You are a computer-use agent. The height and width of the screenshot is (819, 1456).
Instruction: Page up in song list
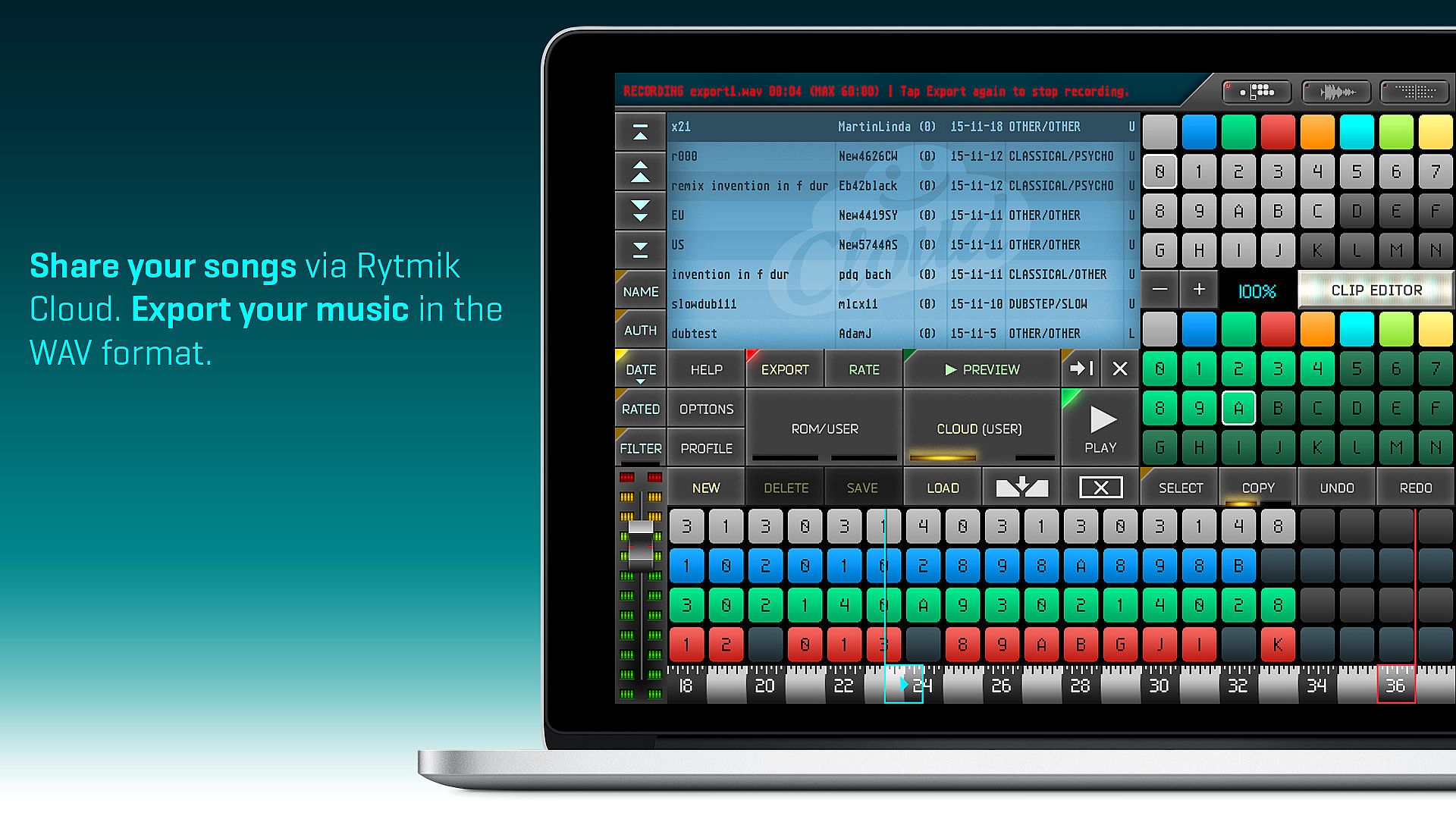coord(640,171)
